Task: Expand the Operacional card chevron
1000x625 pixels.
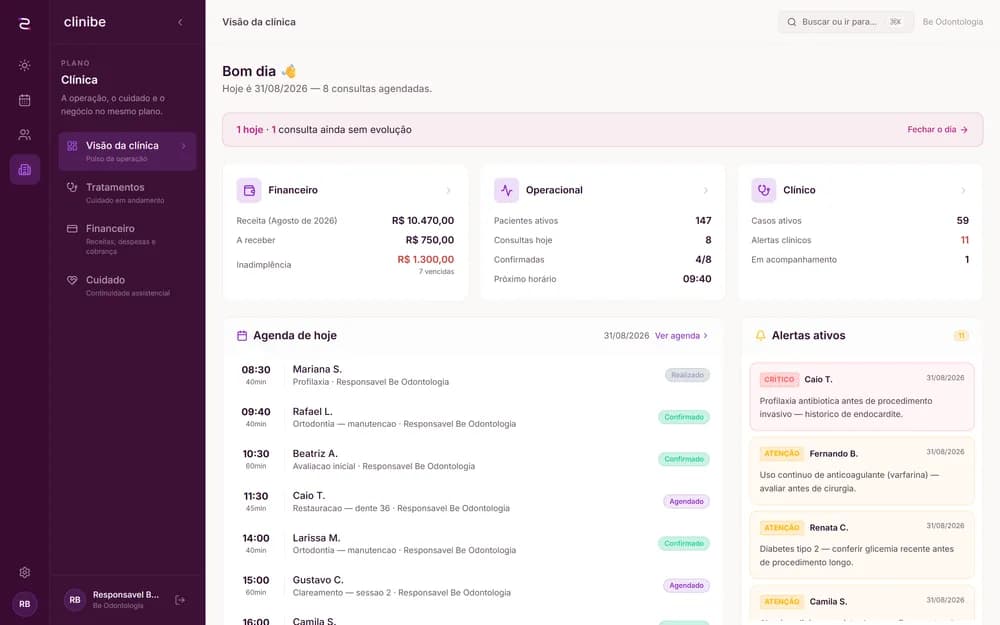Action: point(705,190)
